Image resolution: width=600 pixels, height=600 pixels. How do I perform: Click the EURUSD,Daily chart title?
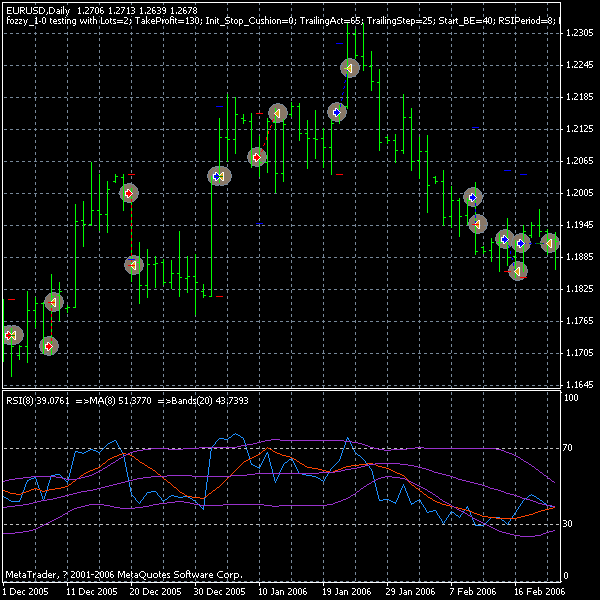(38, 11)
